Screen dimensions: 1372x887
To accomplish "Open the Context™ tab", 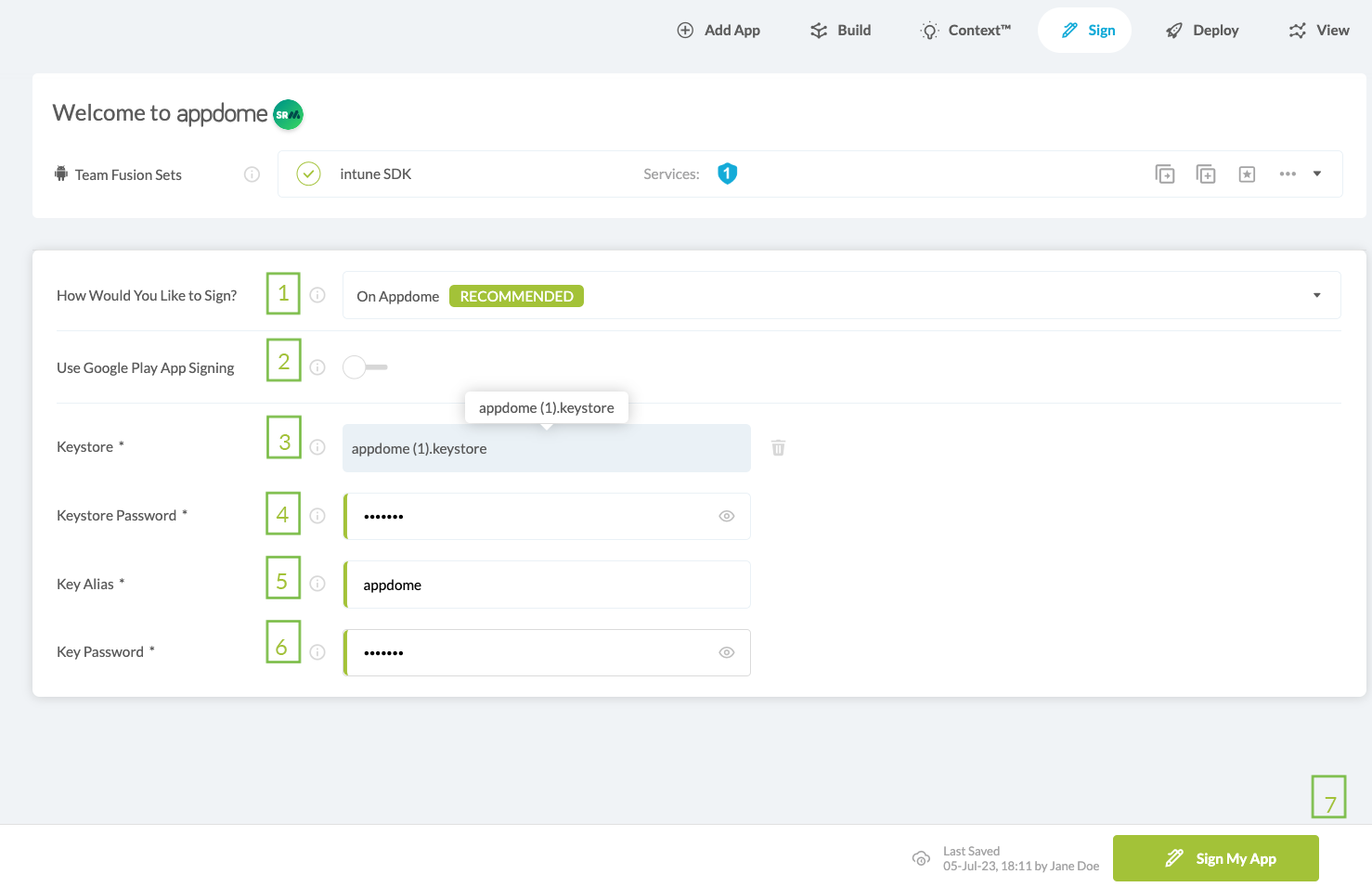I will click(x=965, y=31).
